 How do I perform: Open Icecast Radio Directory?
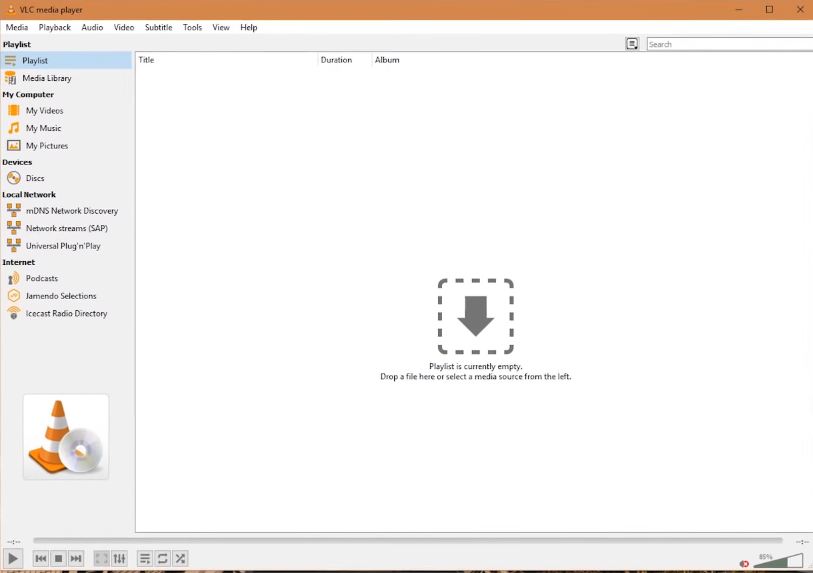point(66,314)
